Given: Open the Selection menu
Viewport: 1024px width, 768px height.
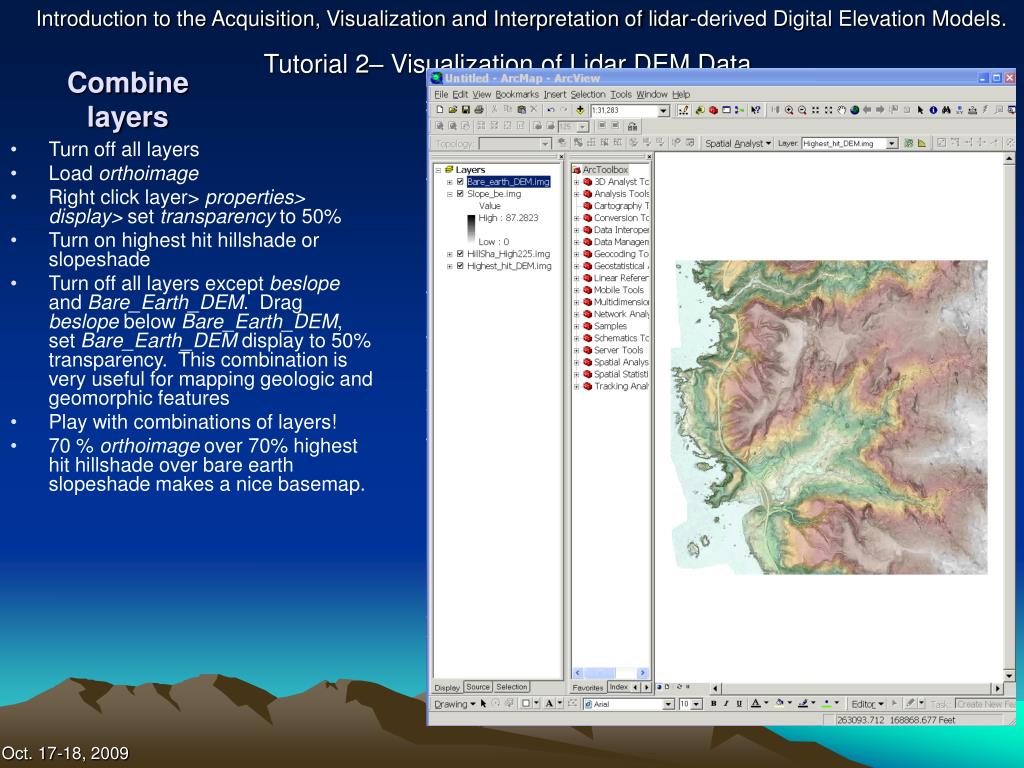Looking at the screenshot, I should coord(588,94).
